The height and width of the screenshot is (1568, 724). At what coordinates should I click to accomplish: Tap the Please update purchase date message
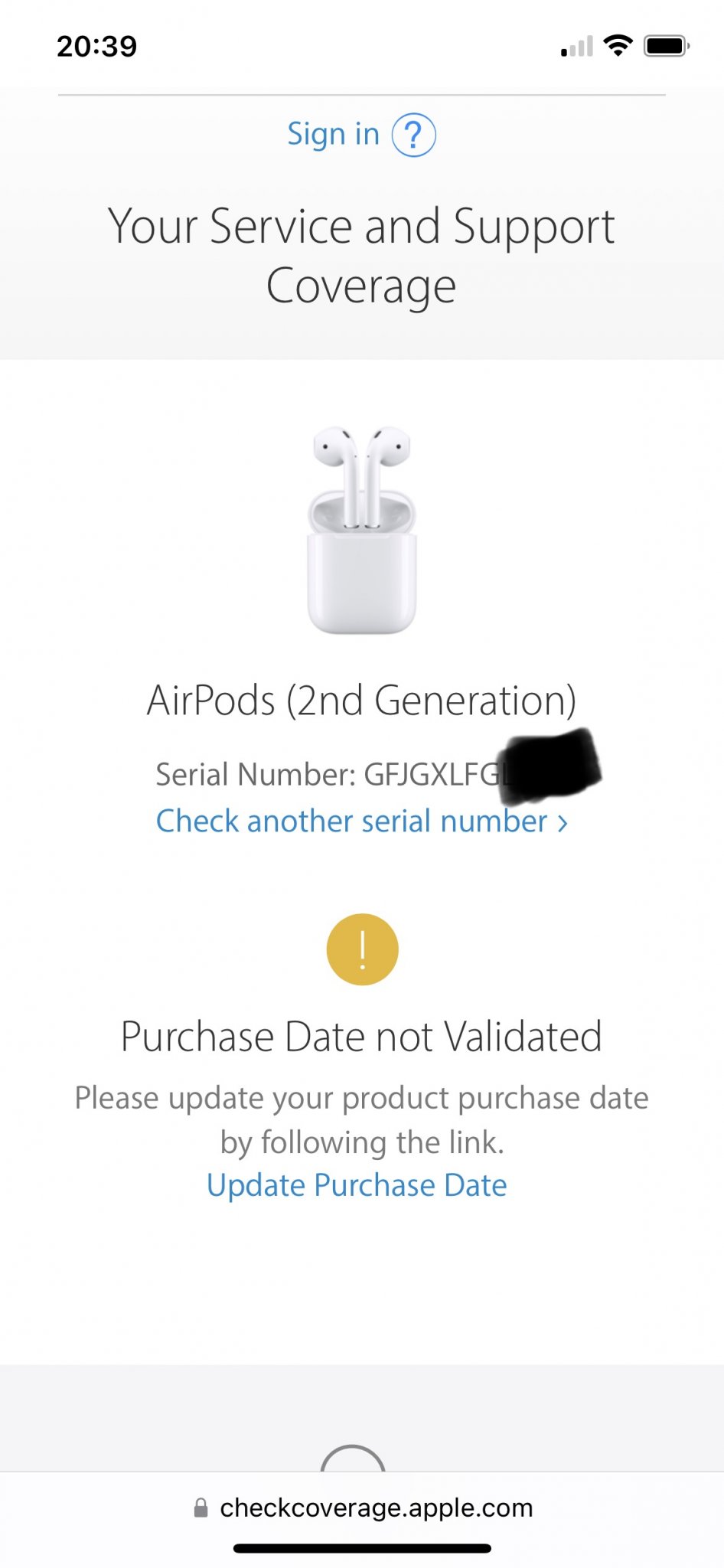tap(361, 1120)
